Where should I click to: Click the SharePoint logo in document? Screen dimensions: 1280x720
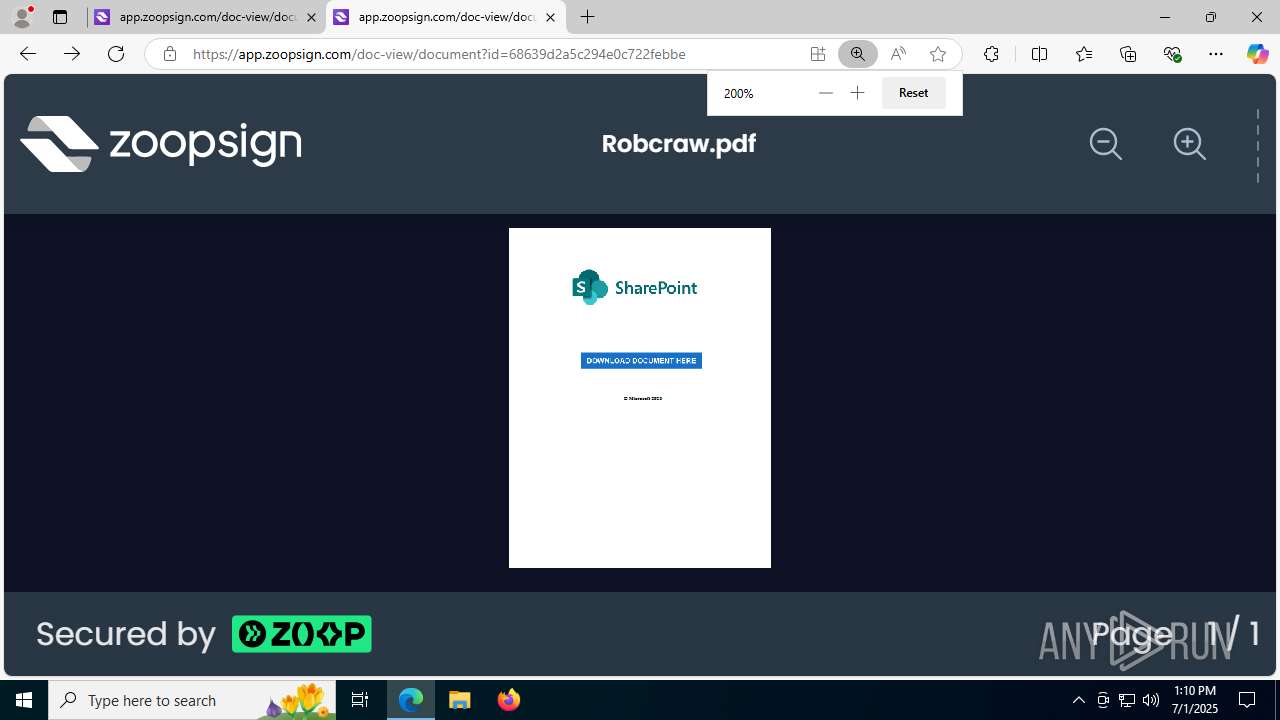635,287
